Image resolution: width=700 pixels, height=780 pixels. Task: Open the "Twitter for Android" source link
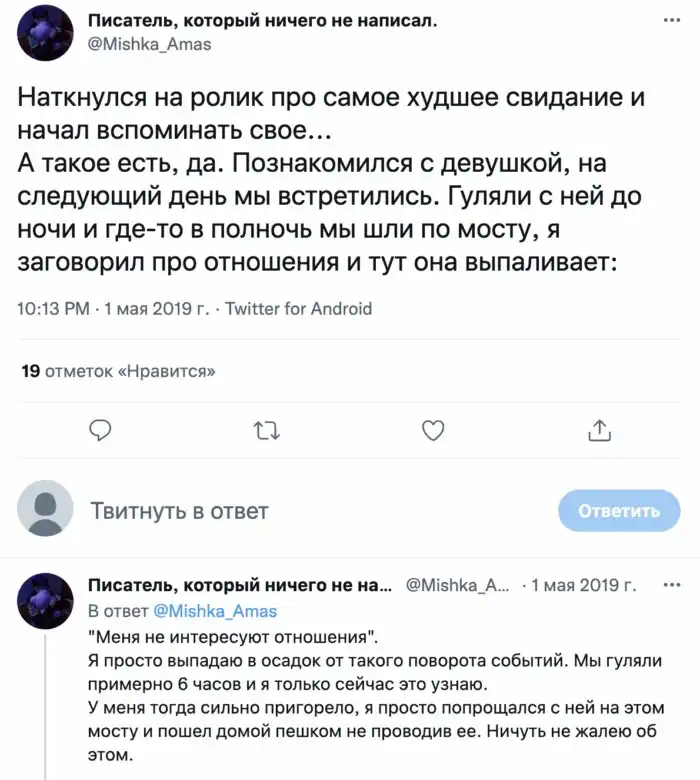(299, 309)
